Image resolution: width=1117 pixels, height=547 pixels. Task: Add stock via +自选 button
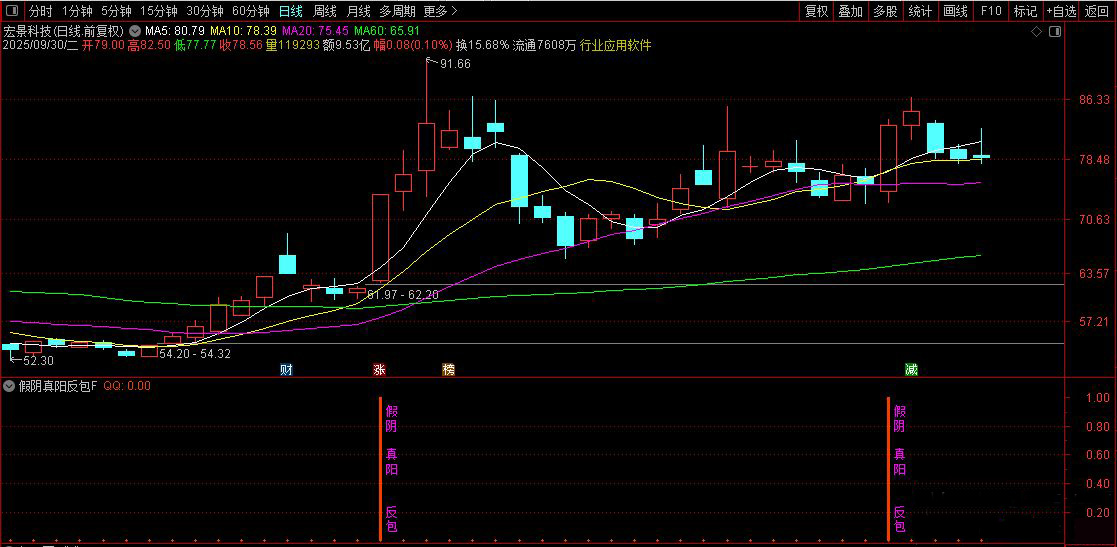(x=1061, y=11)
